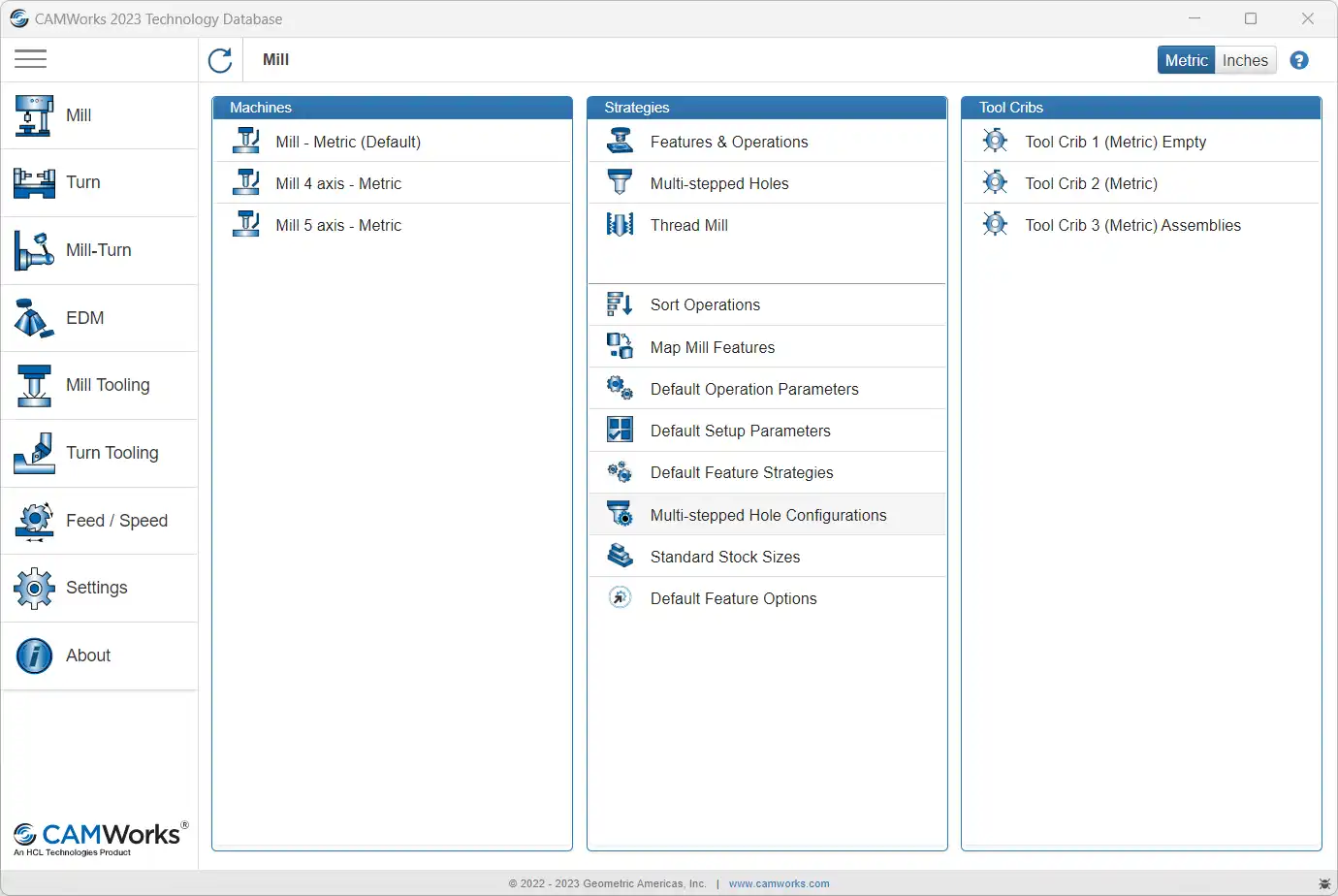Open Multi-stepped Hole Configurations text
The image size is (1338, 896).
coord(769,515)
